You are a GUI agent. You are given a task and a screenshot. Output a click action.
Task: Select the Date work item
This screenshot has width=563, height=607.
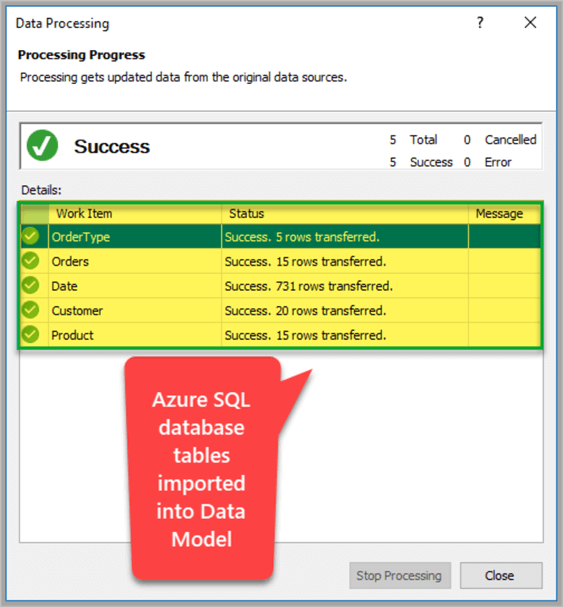point(64,286)
